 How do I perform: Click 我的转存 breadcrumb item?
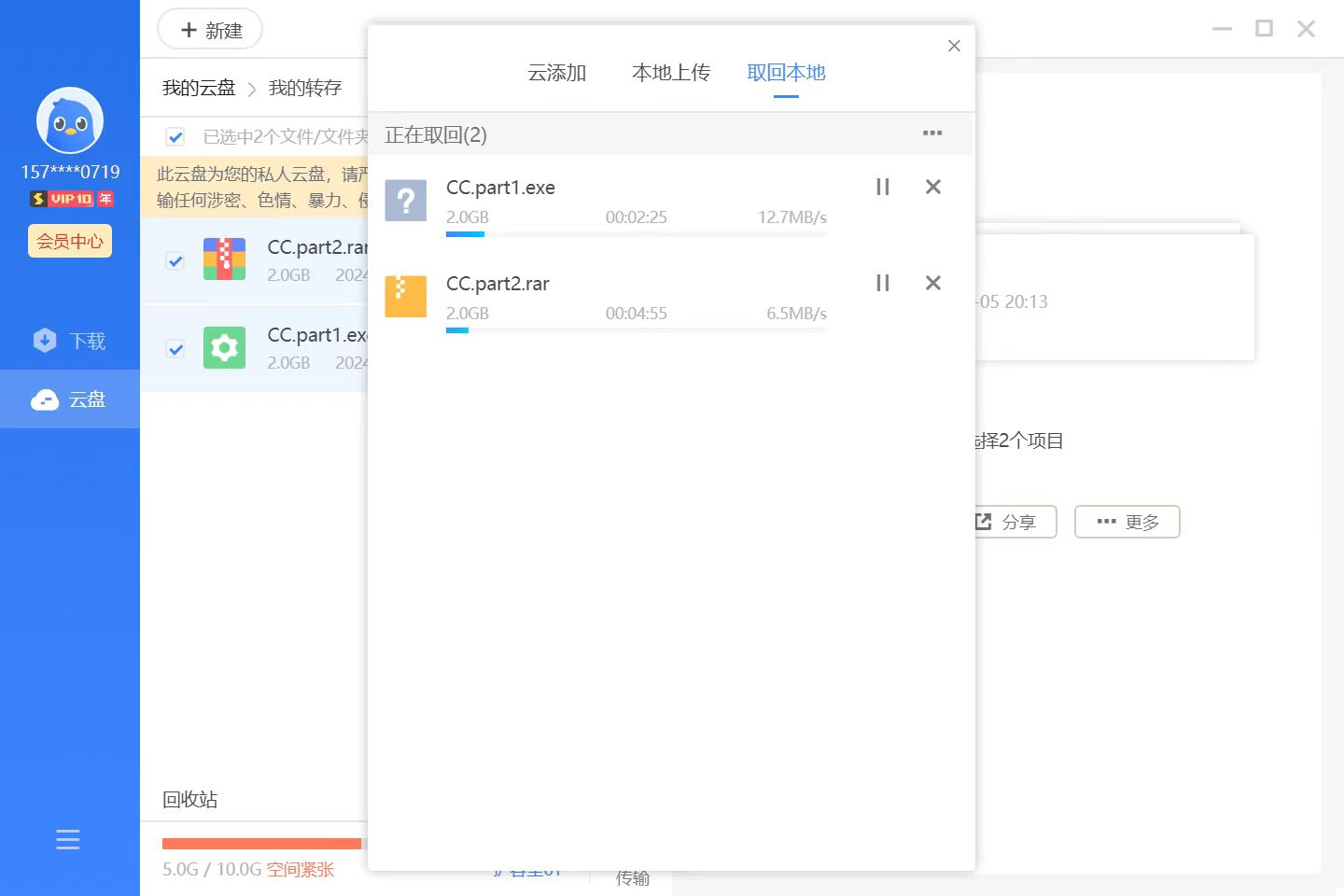click(x=305, y=88)
